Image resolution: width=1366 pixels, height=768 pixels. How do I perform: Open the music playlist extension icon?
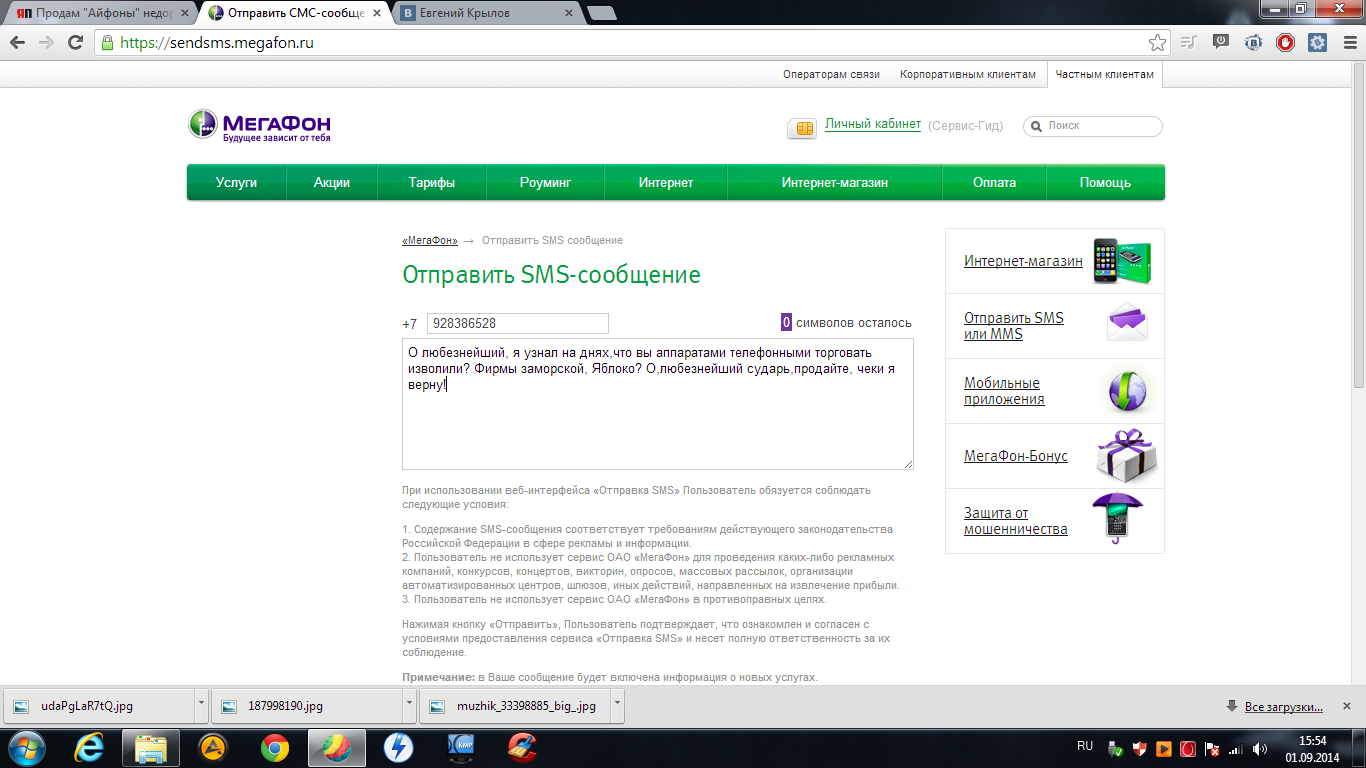1188,42
